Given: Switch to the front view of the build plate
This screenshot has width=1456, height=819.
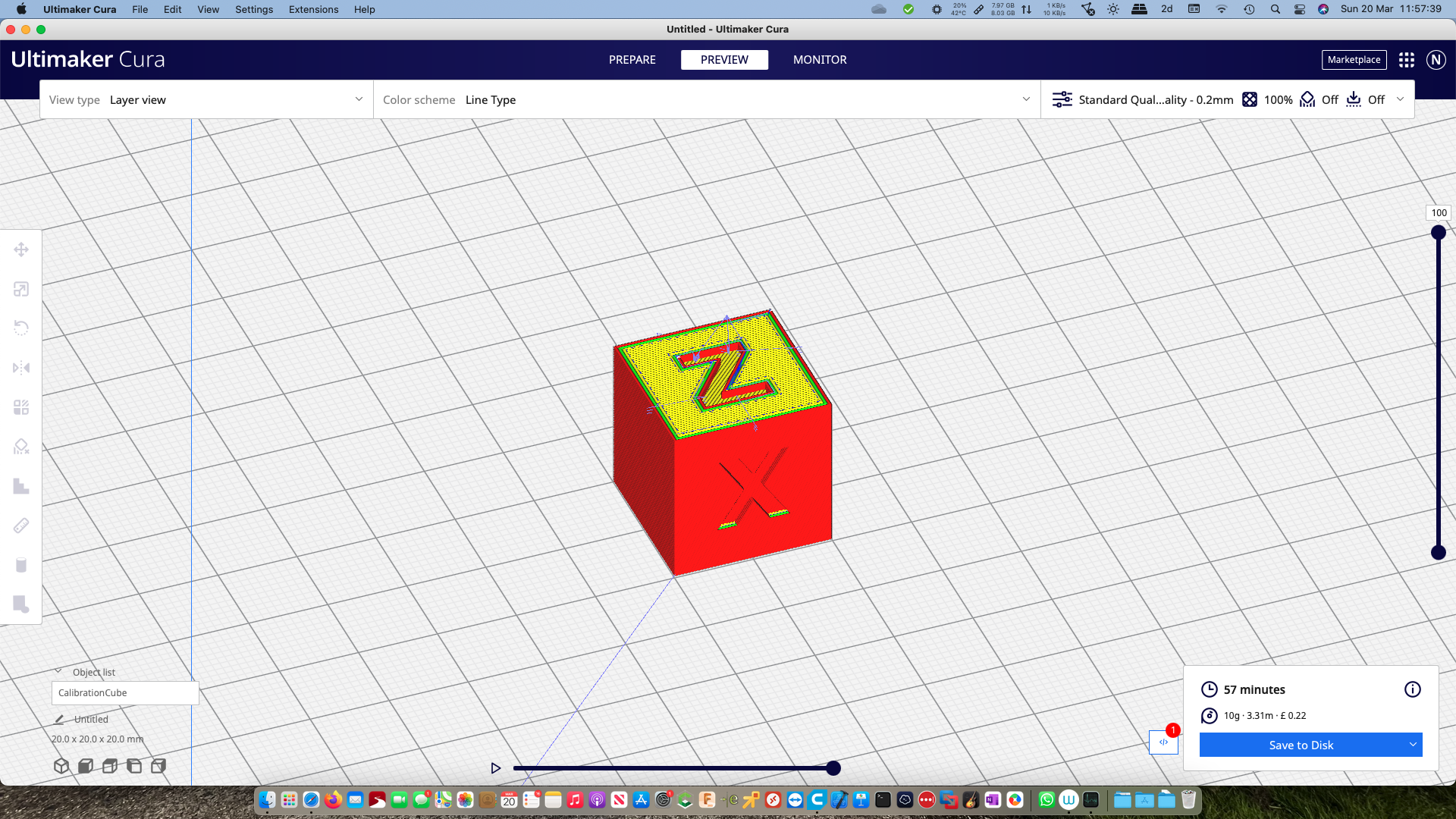Looking at the screenshot, I should (x=85, y=766).
